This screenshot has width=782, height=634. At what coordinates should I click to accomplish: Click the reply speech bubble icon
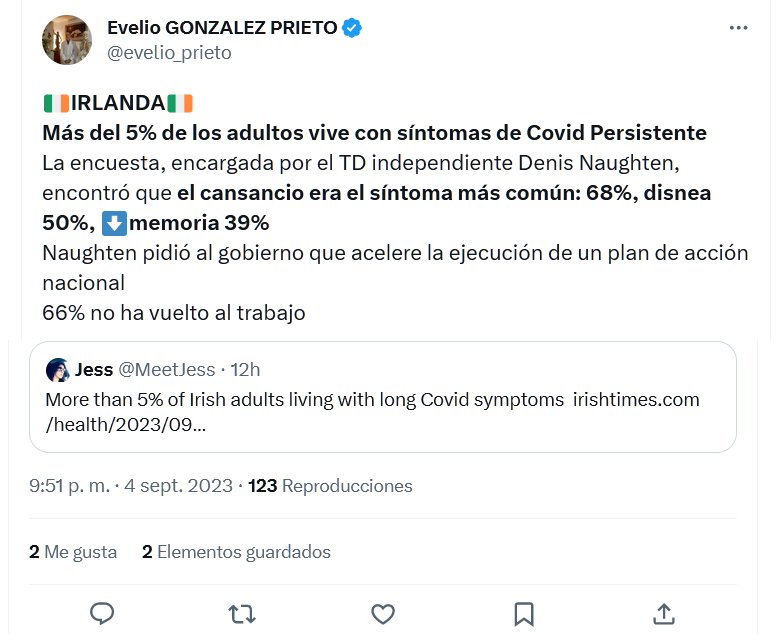point(102,612)
